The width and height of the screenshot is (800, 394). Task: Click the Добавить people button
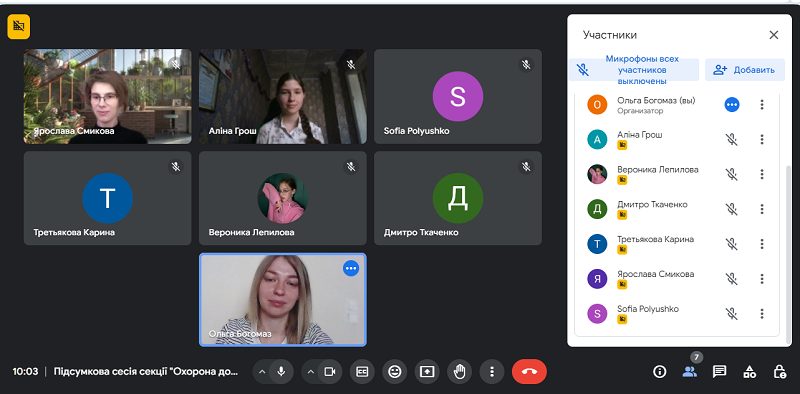coord(745,70)
